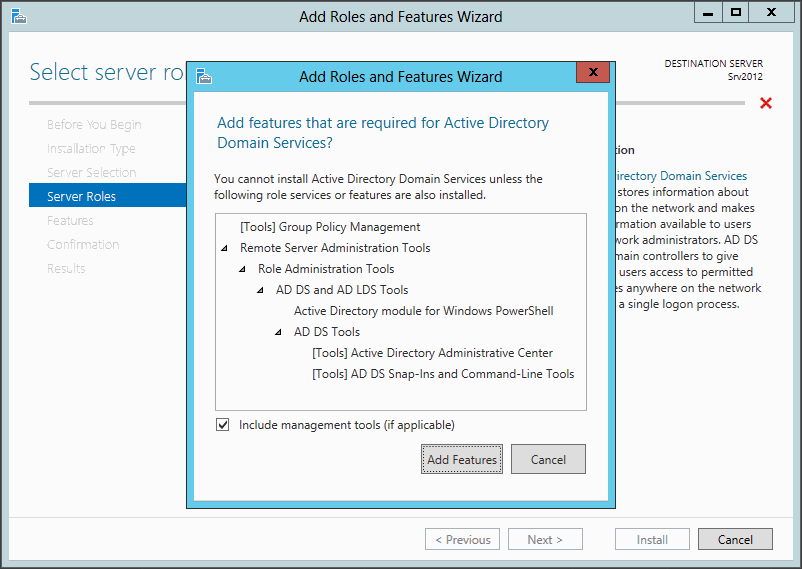Select [Tools] Active Directory Administrative Center
This screenshot has height=569, width=802.
tap(432, 353)
